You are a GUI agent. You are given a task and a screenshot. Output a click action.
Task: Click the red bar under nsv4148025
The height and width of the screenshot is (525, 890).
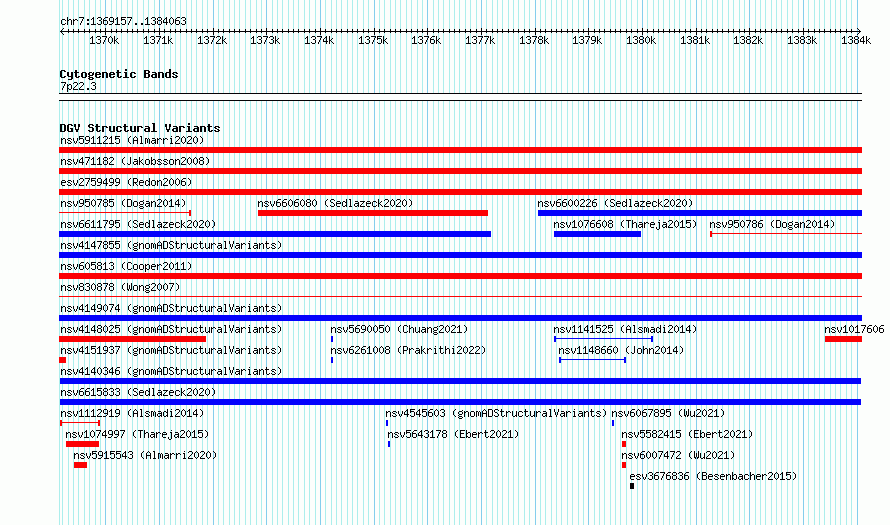tap(132, 339)
